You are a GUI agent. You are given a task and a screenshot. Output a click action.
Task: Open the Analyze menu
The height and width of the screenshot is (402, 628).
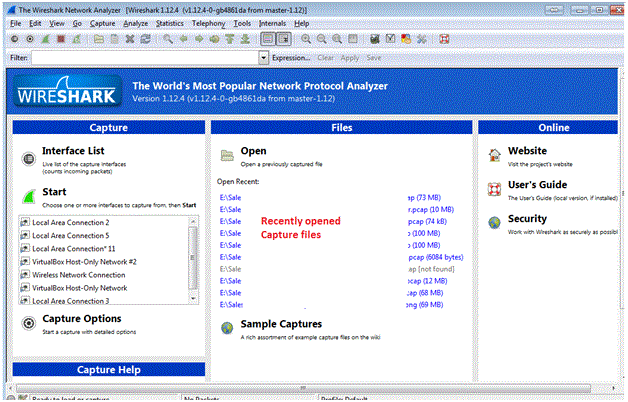coord(136,24)
